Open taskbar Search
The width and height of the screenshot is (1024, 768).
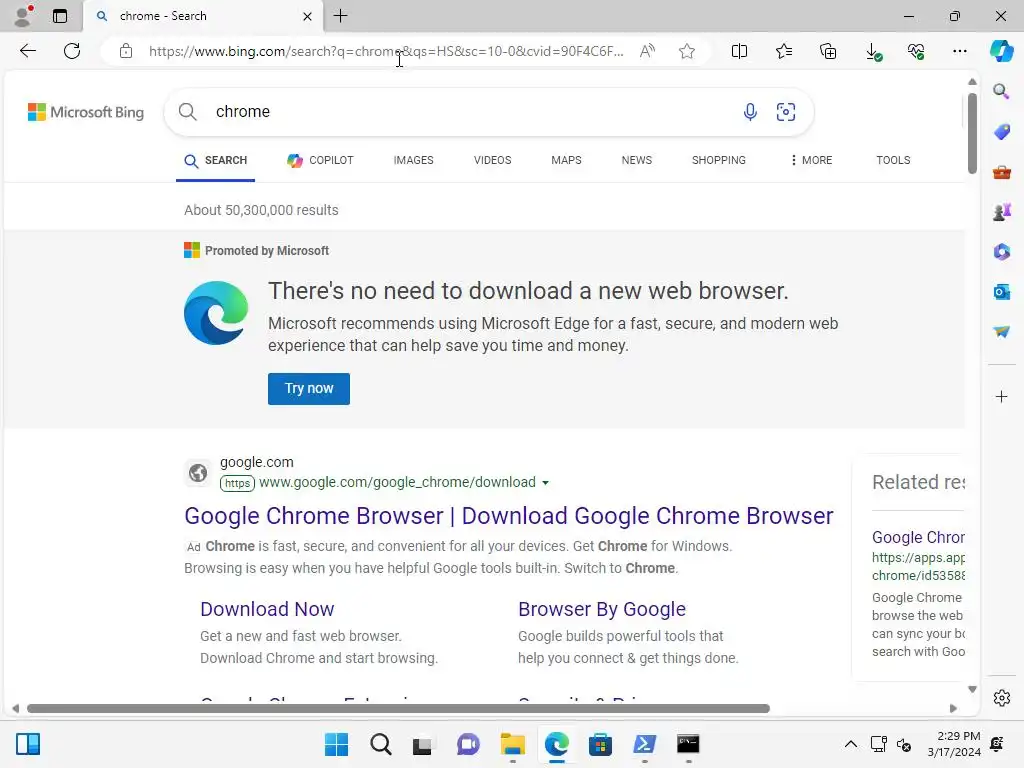click(380, 744)
